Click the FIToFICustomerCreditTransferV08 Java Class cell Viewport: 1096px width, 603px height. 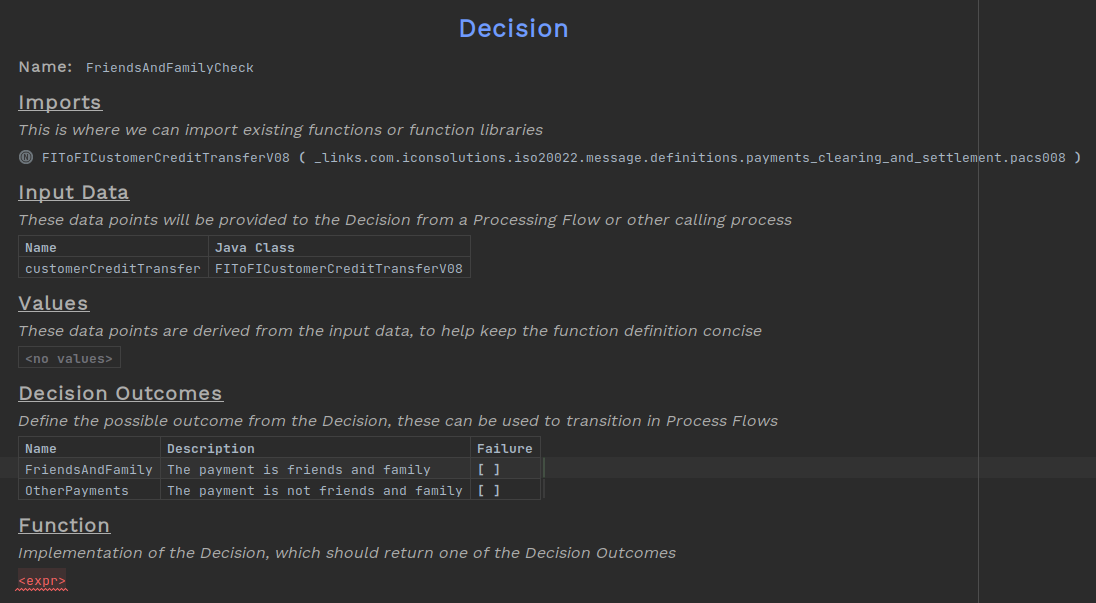pos(339,268)
